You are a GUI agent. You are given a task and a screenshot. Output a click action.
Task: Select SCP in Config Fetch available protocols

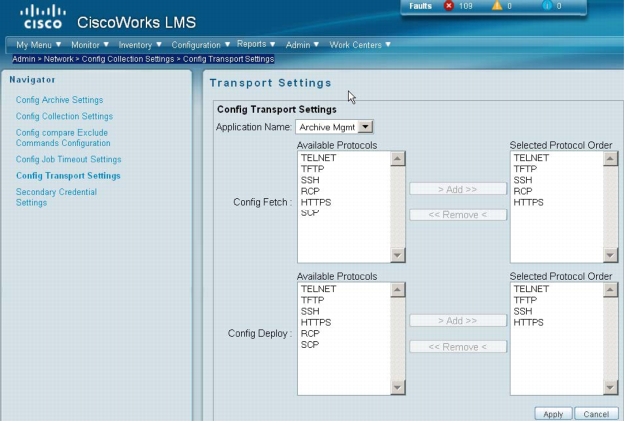coord(310,213)
